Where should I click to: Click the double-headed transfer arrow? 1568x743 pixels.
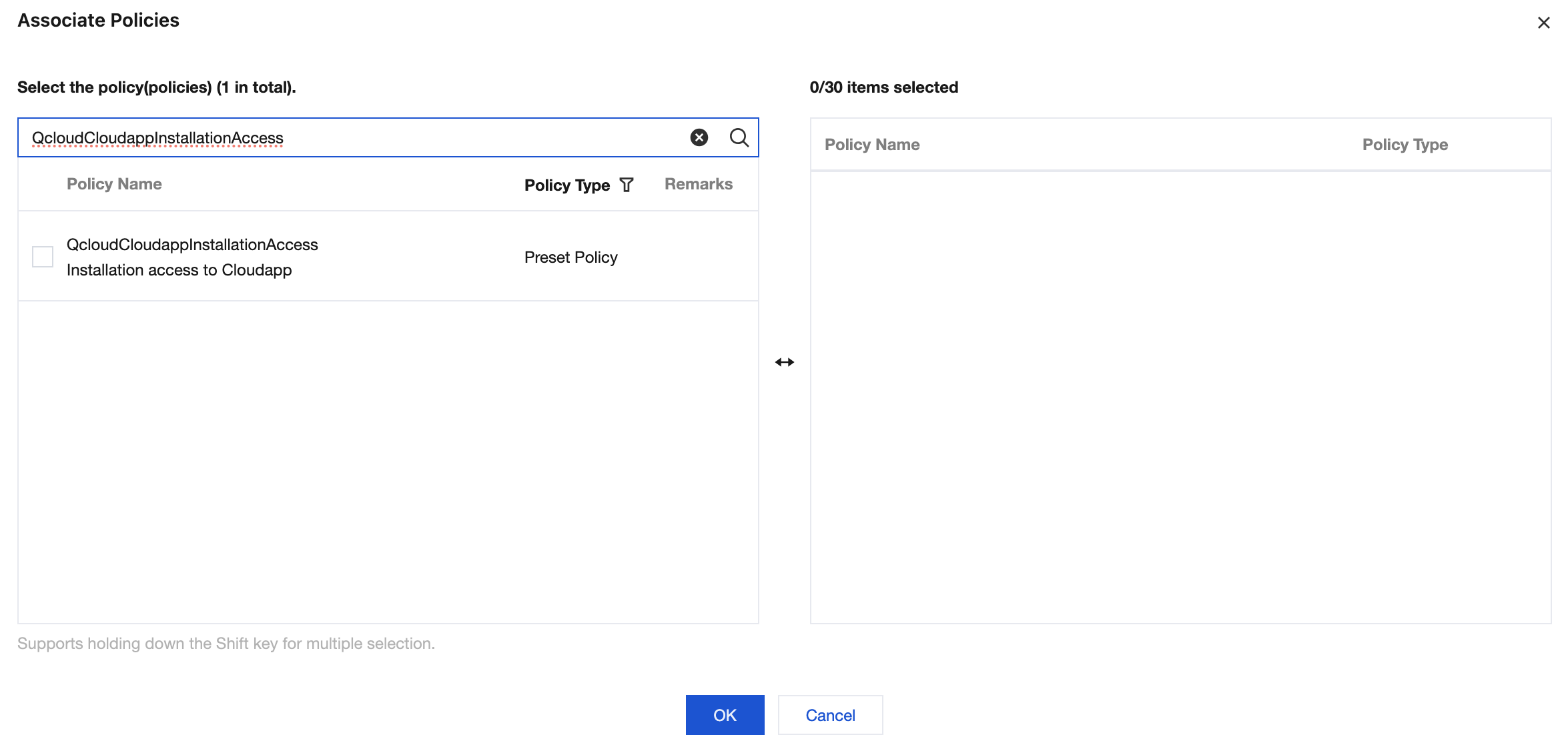pos(784,362)
